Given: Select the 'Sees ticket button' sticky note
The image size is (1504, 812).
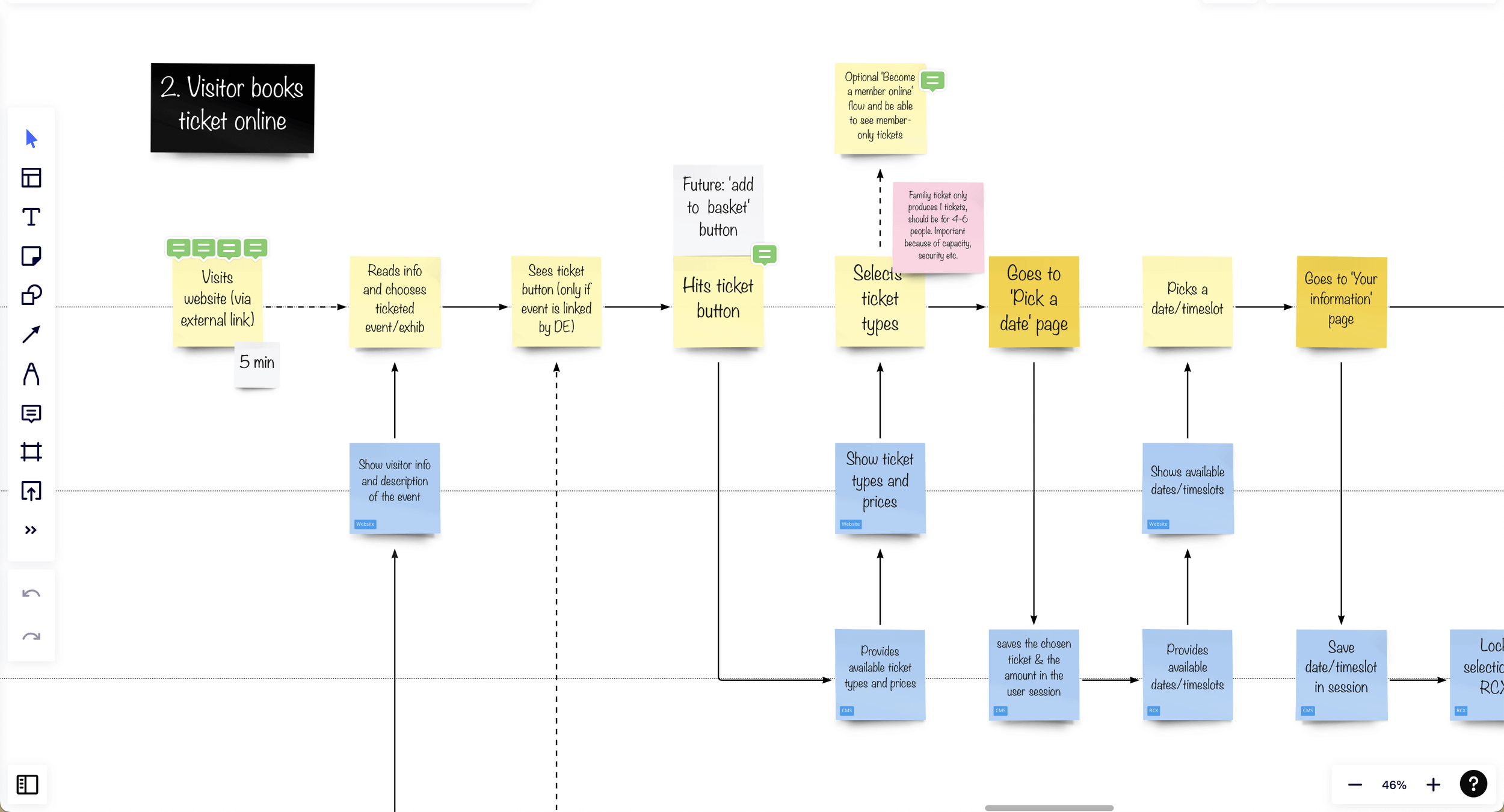Looking at the screenshot, I should click(556, 301).
